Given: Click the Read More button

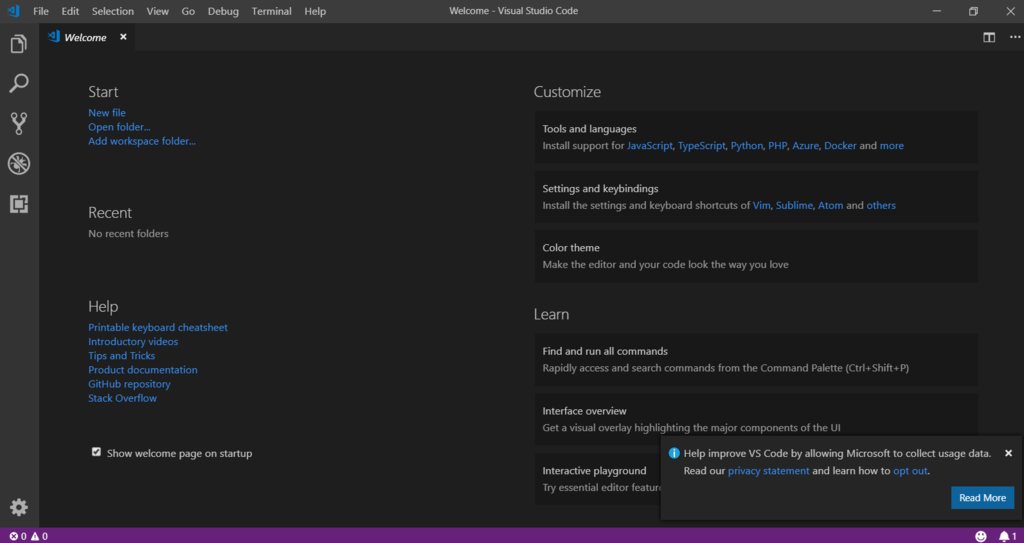Looking at the screenshot, I should click(x=982, y=498).
